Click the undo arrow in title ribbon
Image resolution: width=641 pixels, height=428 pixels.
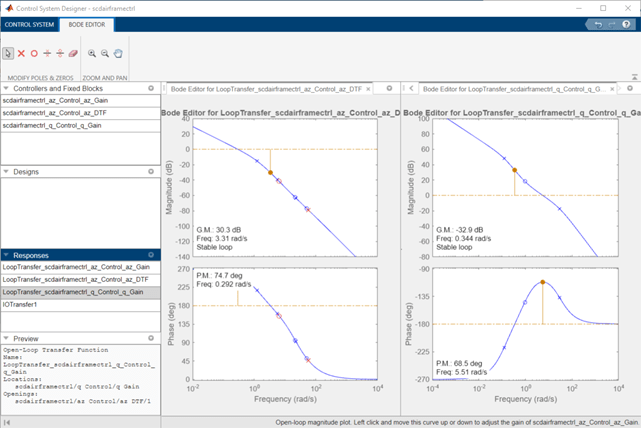click(x=598, y=23)
